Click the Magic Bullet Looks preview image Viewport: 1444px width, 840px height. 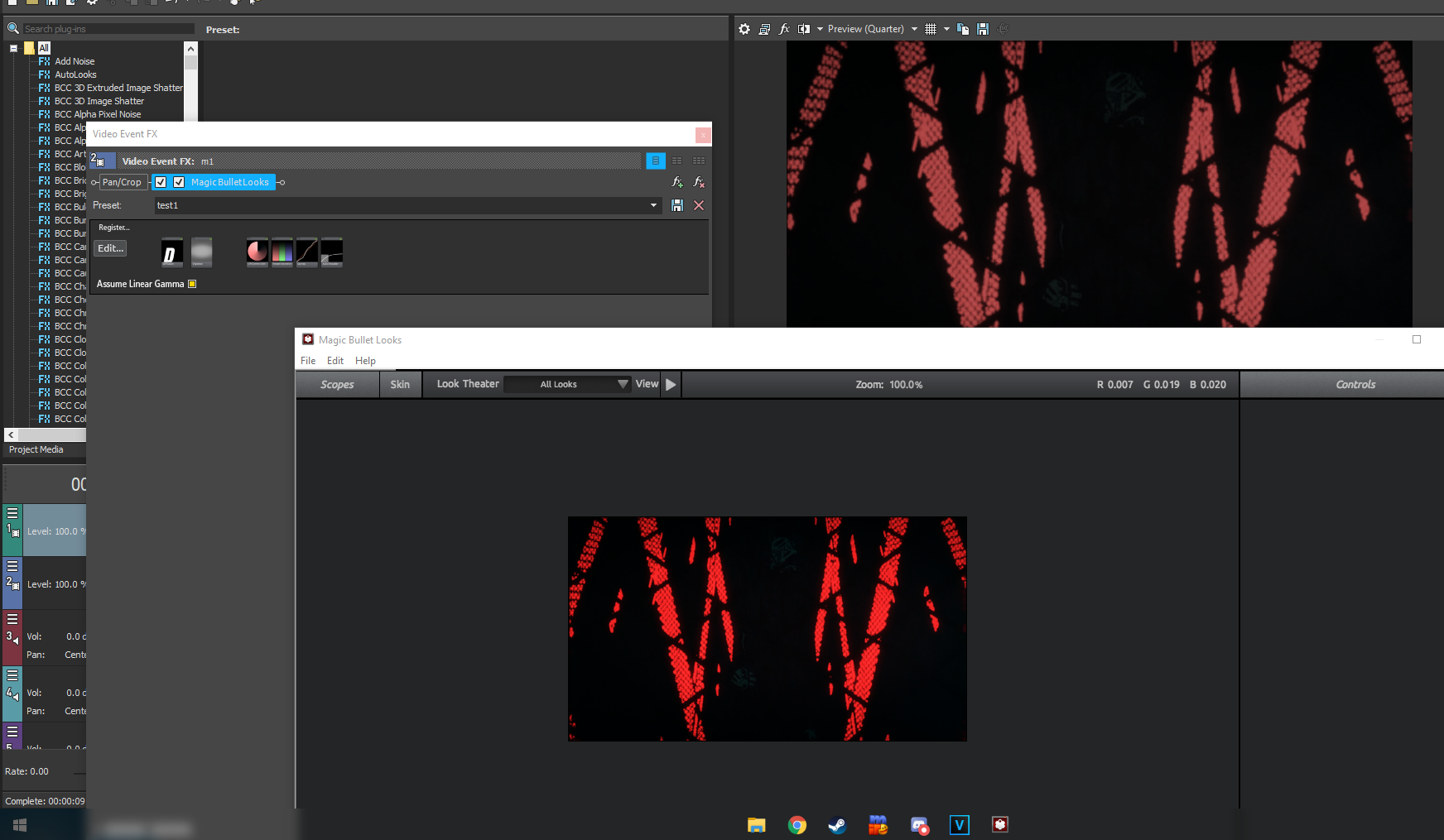[768, 629]
